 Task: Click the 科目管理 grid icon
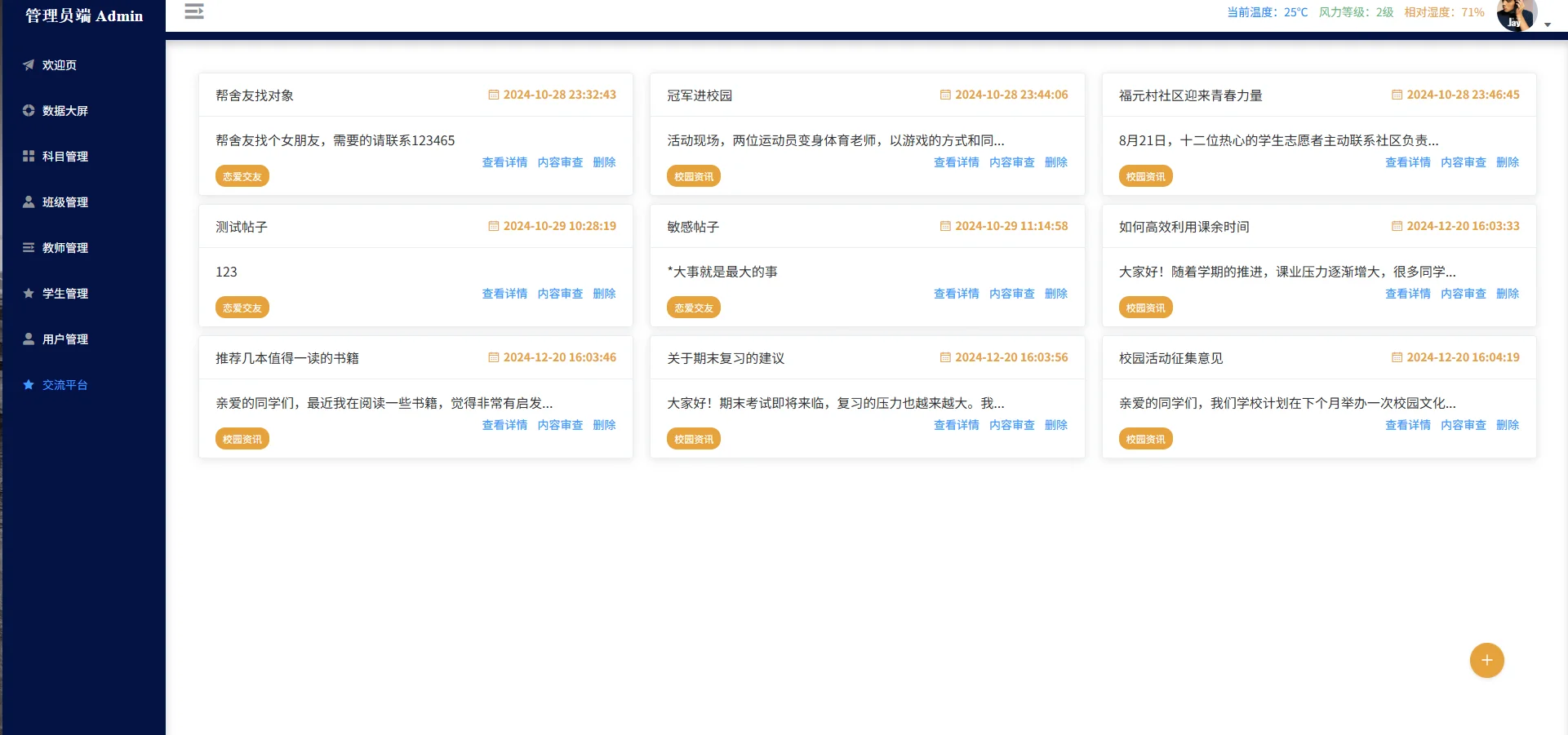[28, 157]
